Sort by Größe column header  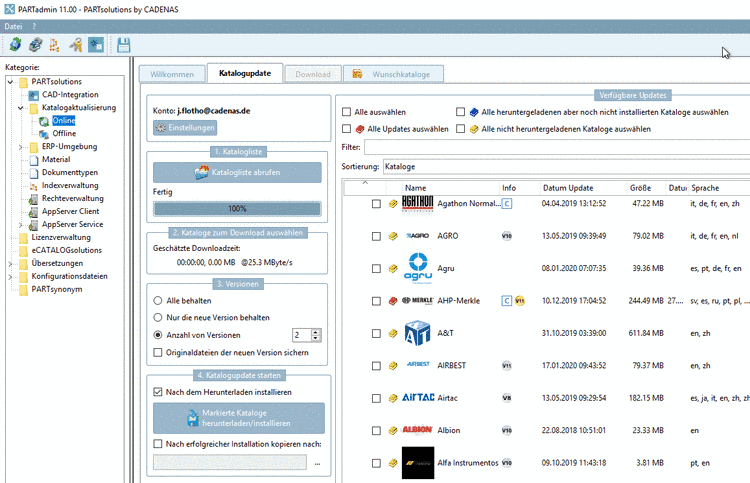[x=640, y=188]
